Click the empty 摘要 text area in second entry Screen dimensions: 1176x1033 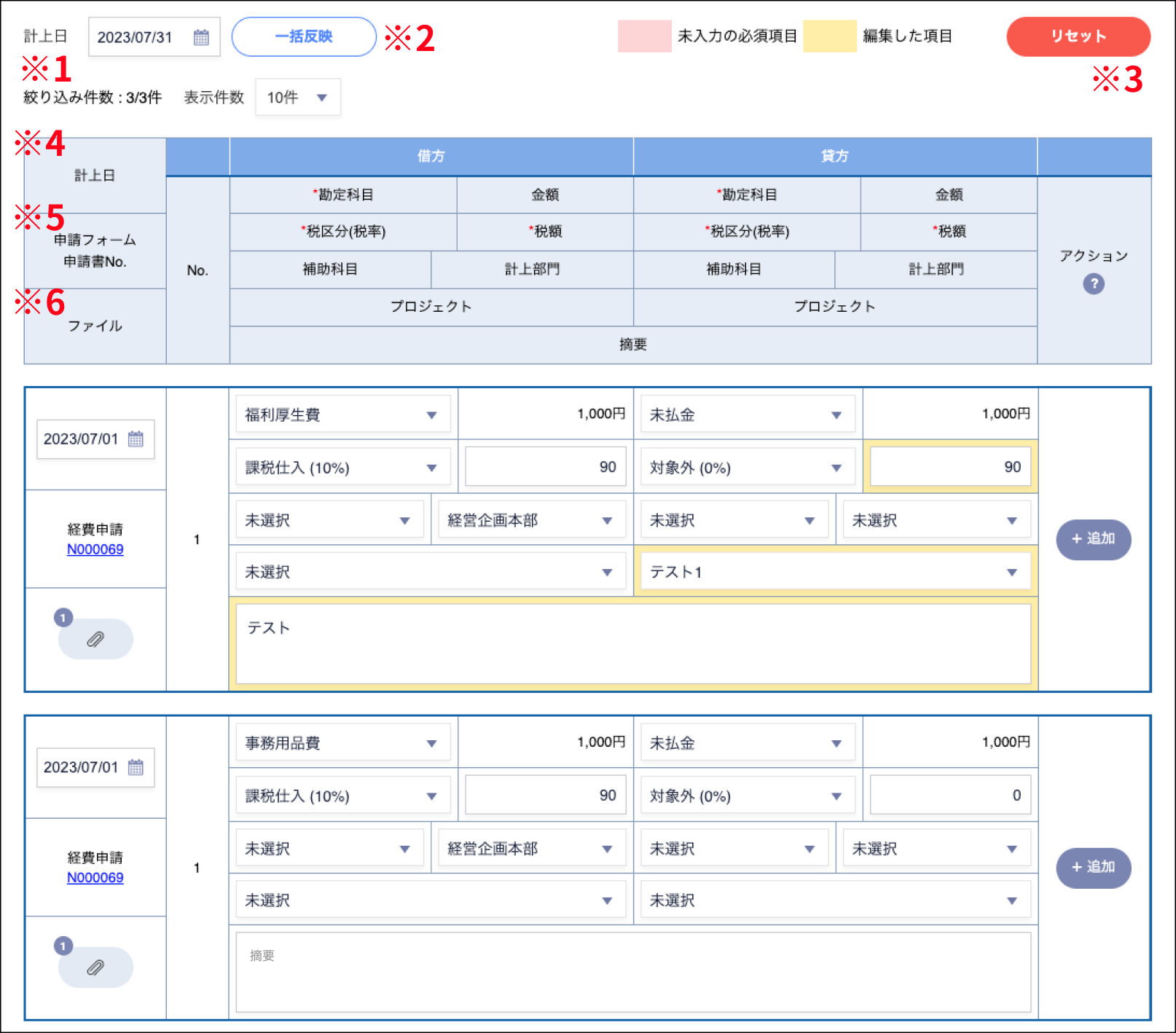point(633,973)
